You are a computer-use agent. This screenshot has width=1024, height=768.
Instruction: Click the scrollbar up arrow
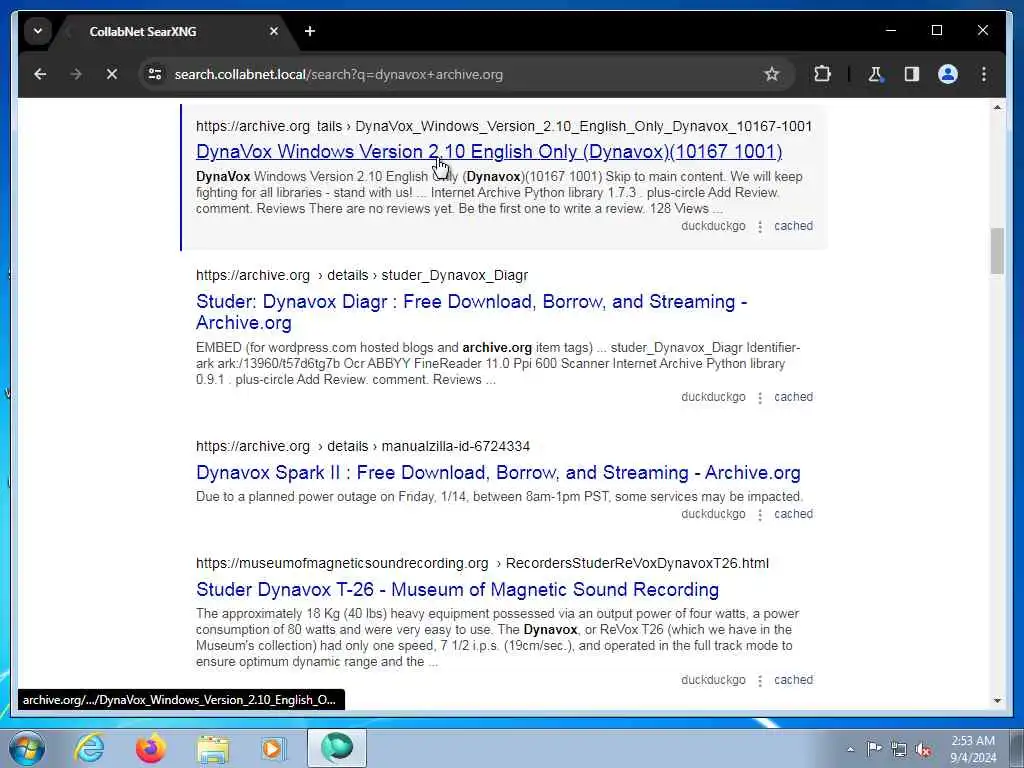pos(997,107)
